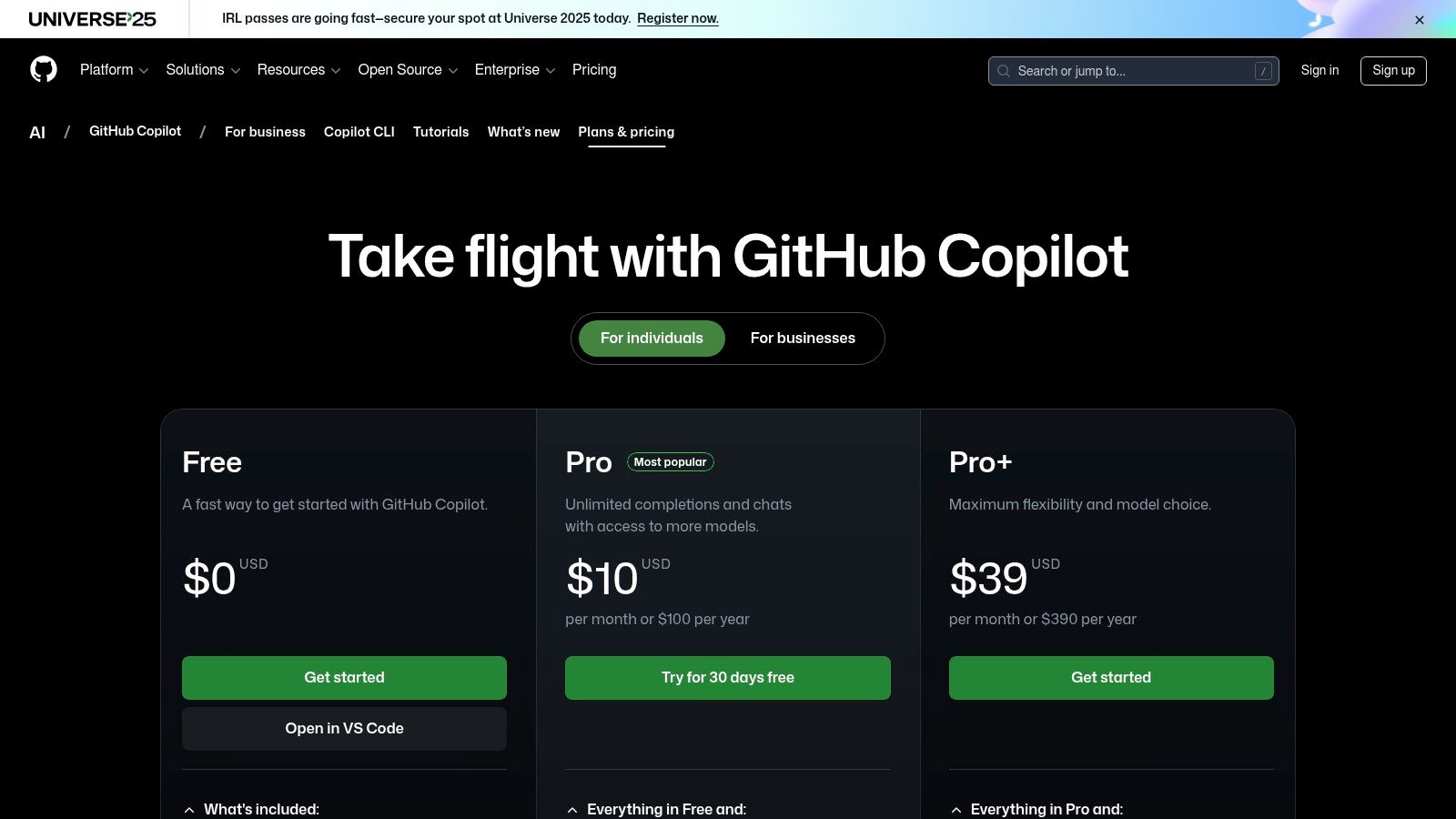Open the Copilot CLI tab
The height and width of the screenshot is (819, 1456).
pos(359,132)
